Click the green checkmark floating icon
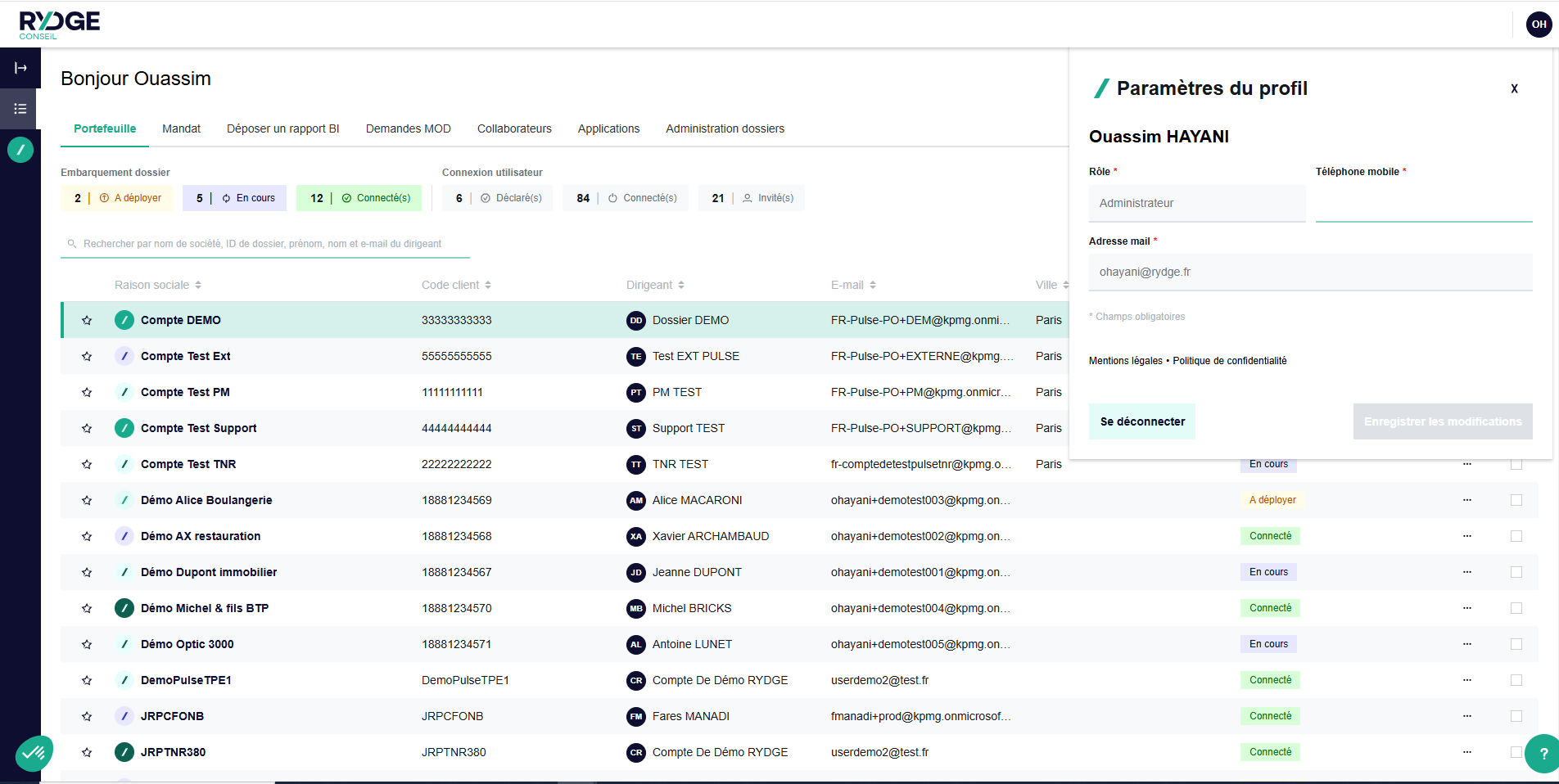This screenshot has height=784, width=1559. point(34,753)
